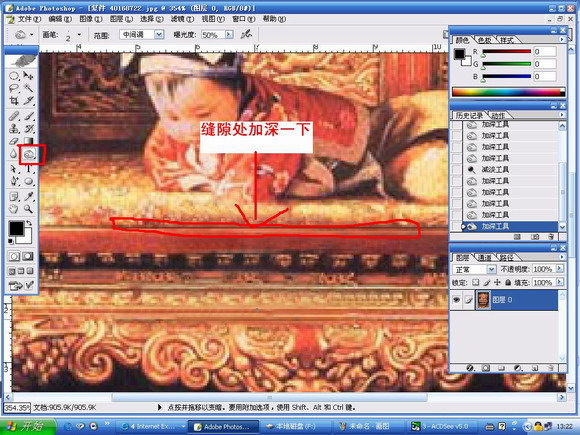Image resolution: width=580 pixels, height=435 pixels.
Task: Open 曝光度 exposure slider arrow
Action: 229,35
